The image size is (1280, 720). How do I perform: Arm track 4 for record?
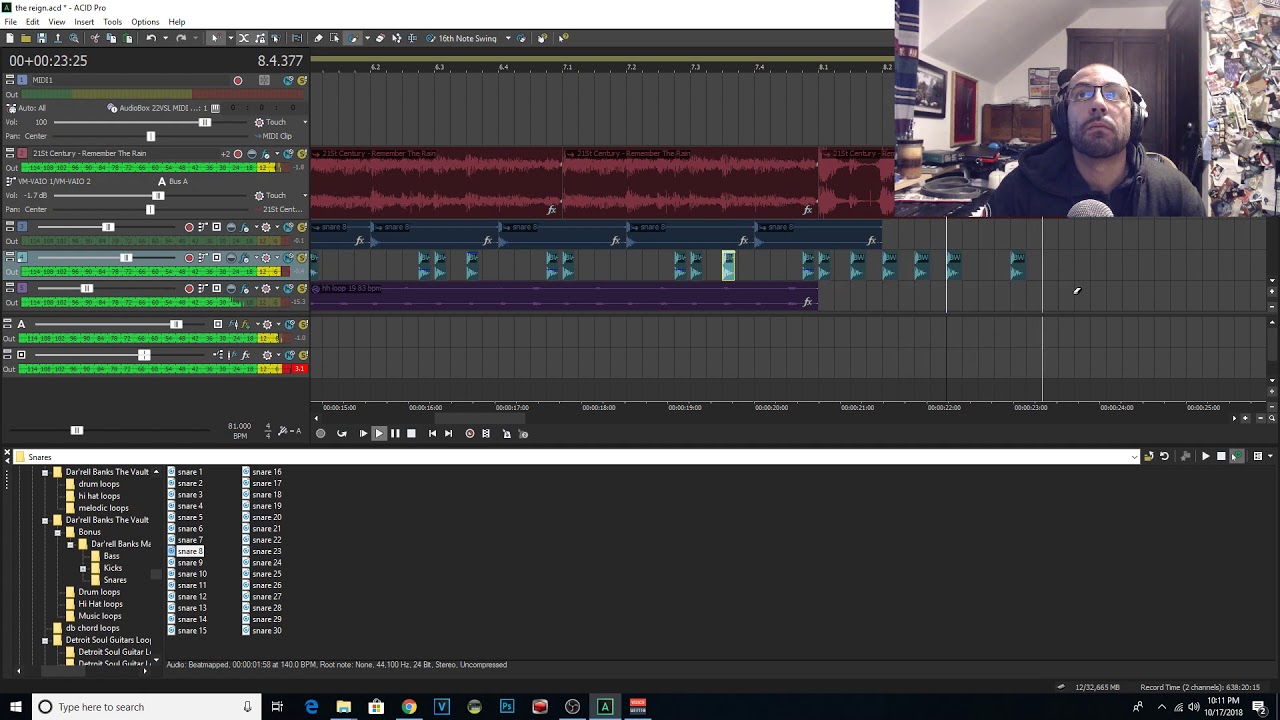point(189,258)
